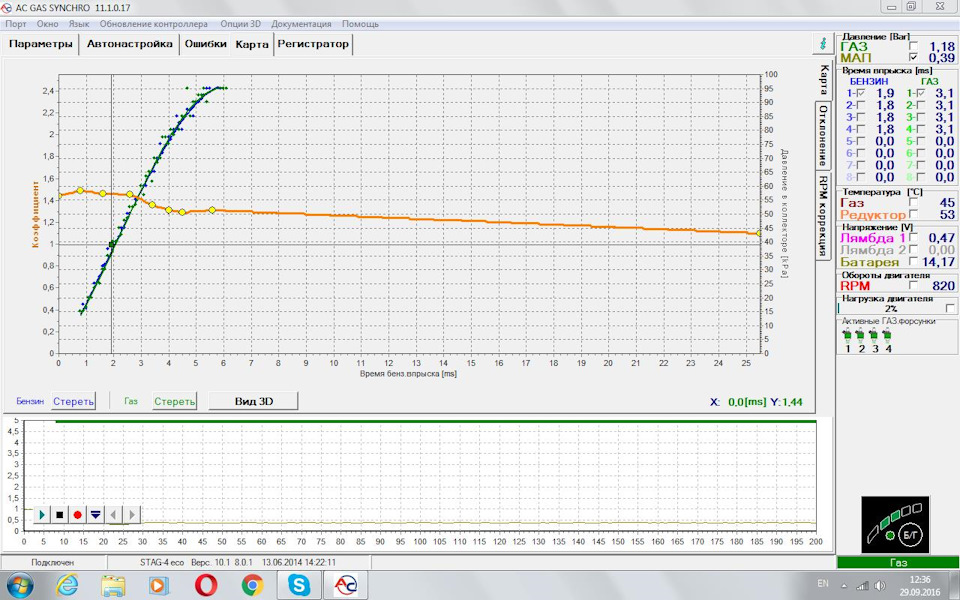Erase gas map with Газ Стереть
Screen dimensions: 960x600
[174, 402]
